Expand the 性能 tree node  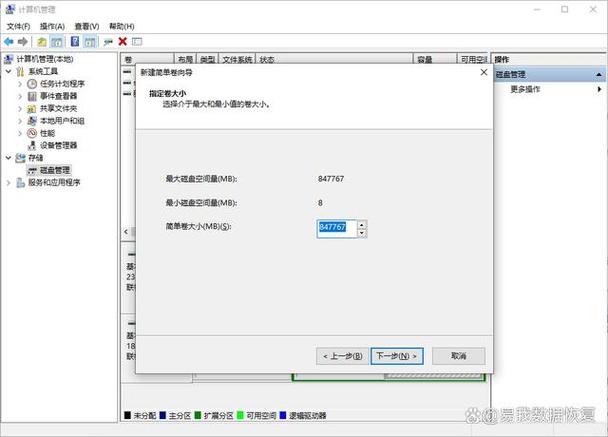coord(20,133)
